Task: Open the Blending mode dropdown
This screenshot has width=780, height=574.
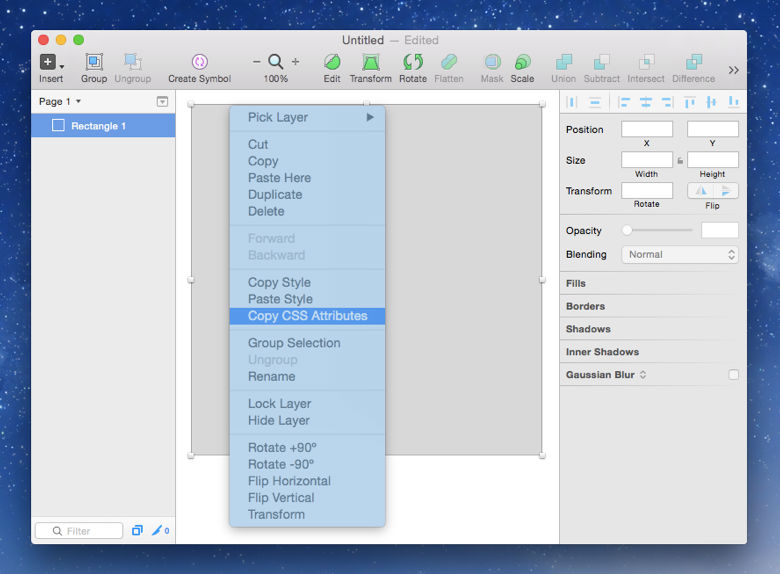Action: (680, 255)
